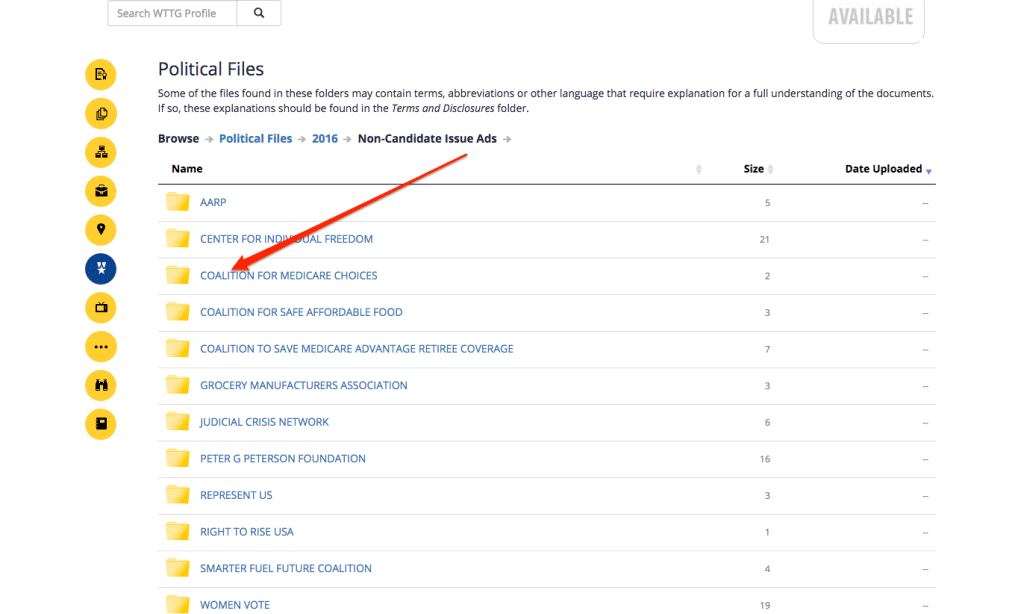Open the AARP folder icon

pyautogui.click(x=178, y=202)
